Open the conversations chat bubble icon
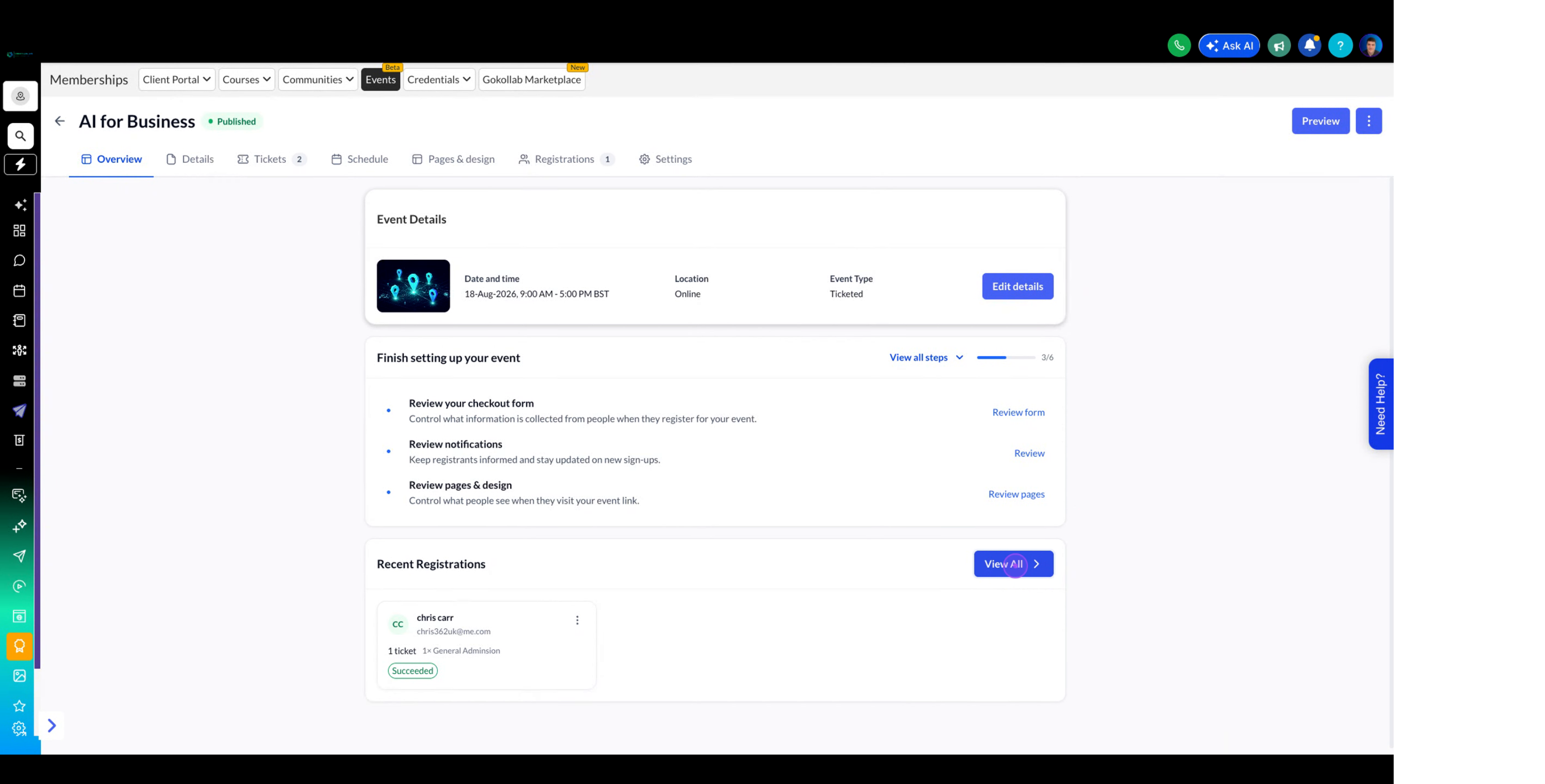This screenshot has height=784, width=1545. (20, 260)
